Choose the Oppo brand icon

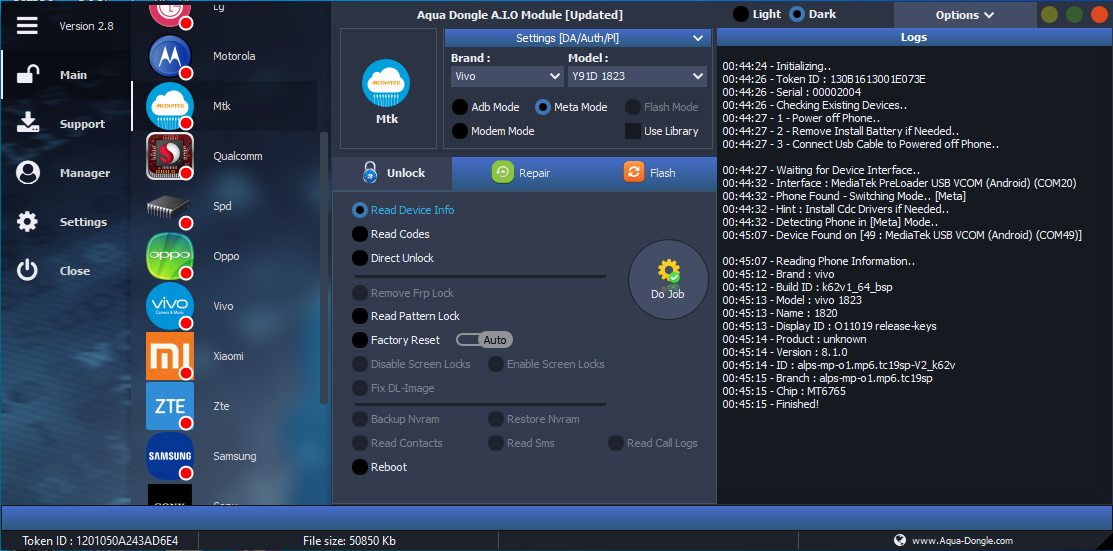click(x=170, y=256)
